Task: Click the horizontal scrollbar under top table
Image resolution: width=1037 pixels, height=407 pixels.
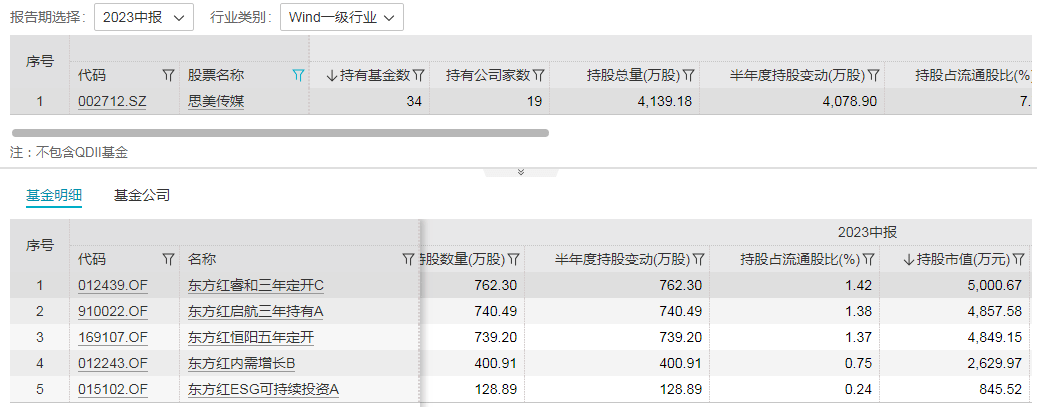Action: pyautogui.click(x=280, y=133)
